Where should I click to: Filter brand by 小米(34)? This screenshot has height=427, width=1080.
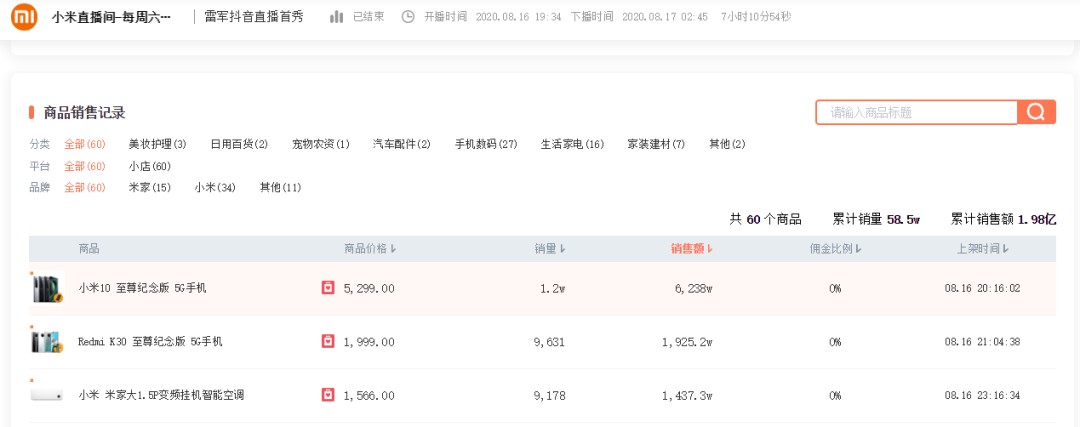(x=214, y=187)
